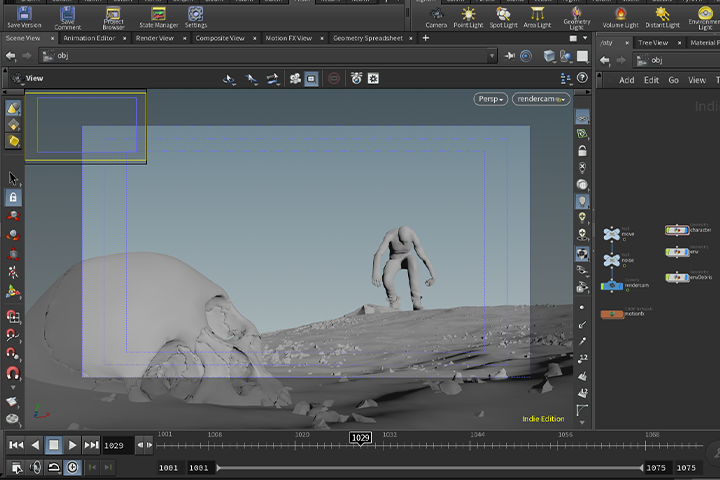This screenshot has height=480, width=720.
Task: Click the magnet multi-snapping icon
Action: pos(13,373)
